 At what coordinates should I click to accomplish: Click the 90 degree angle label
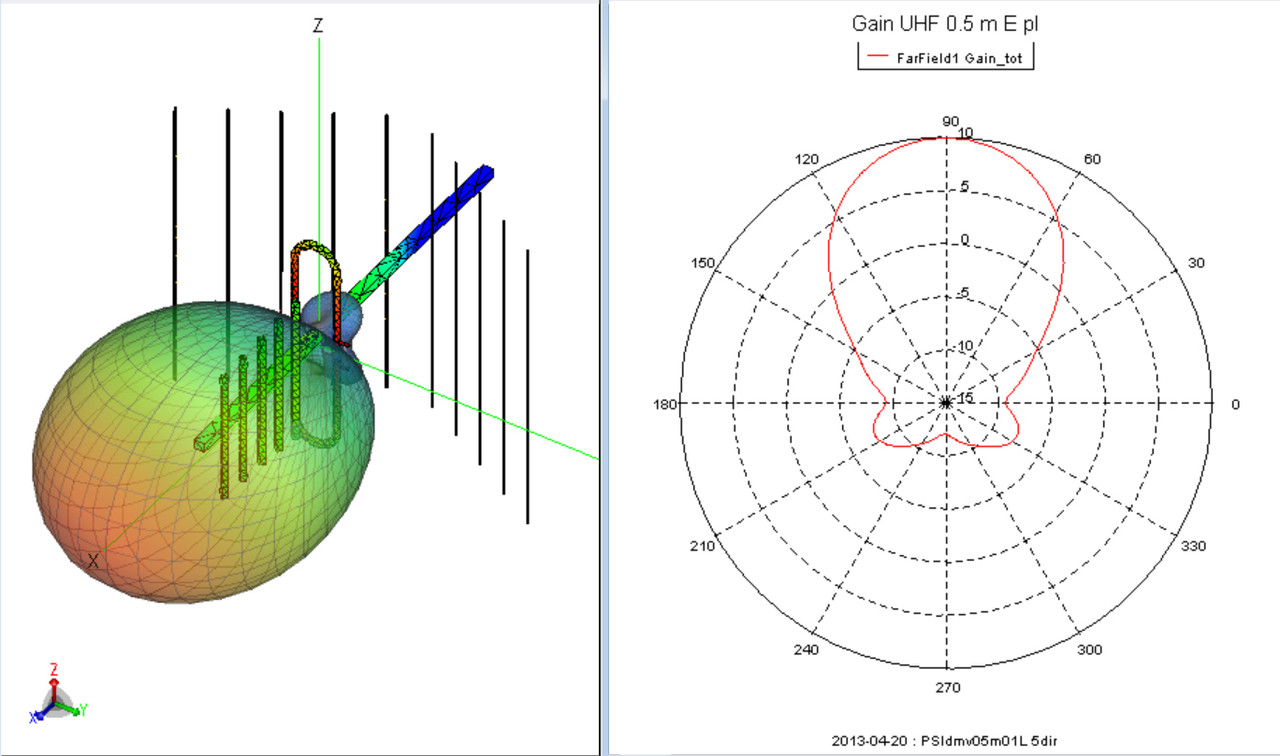click(x=950, y=122)
